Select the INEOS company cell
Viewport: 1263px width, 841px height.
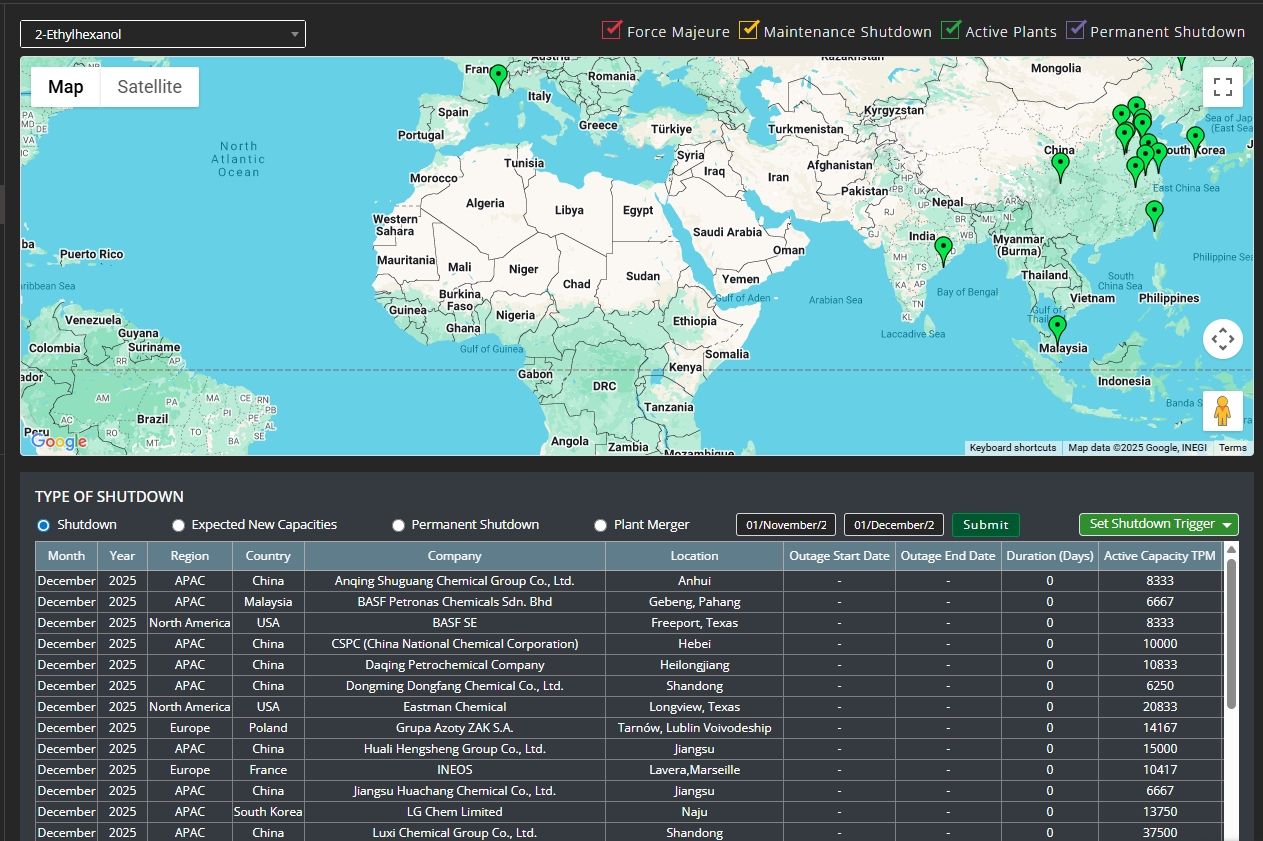click(455, 770)
